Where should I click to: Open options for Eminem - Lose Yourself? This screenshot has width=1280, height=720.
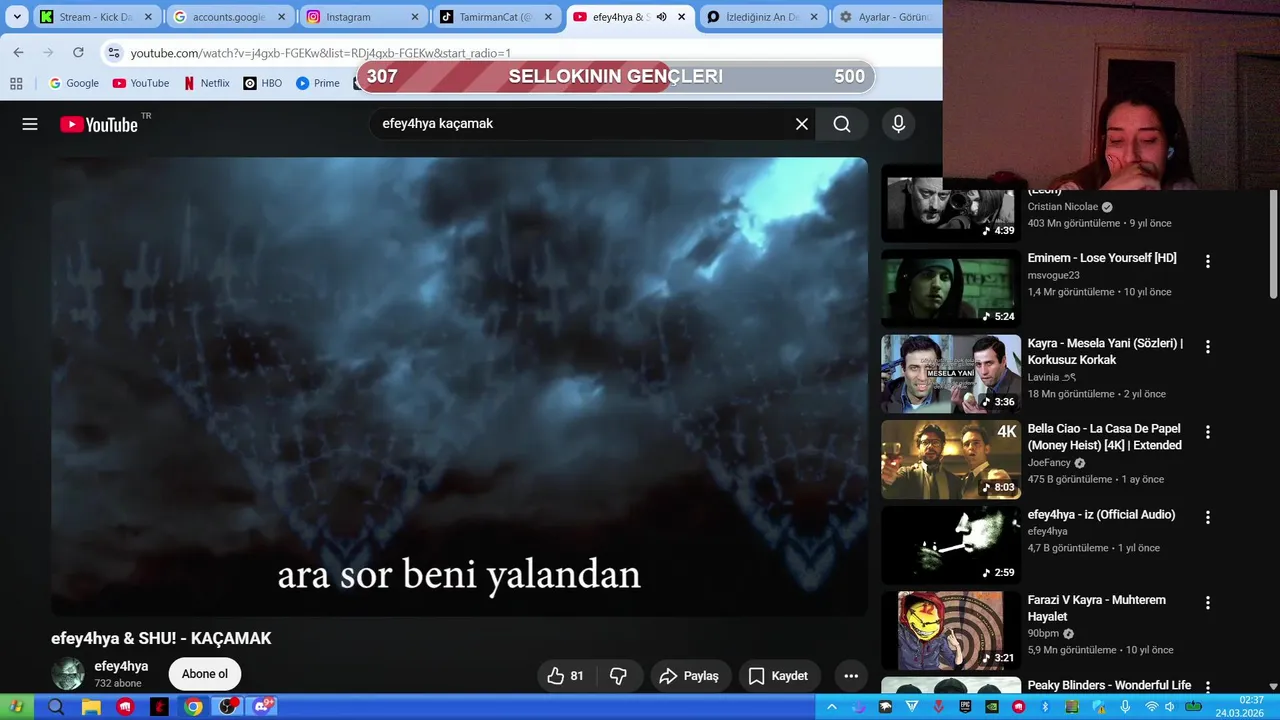1207,261
